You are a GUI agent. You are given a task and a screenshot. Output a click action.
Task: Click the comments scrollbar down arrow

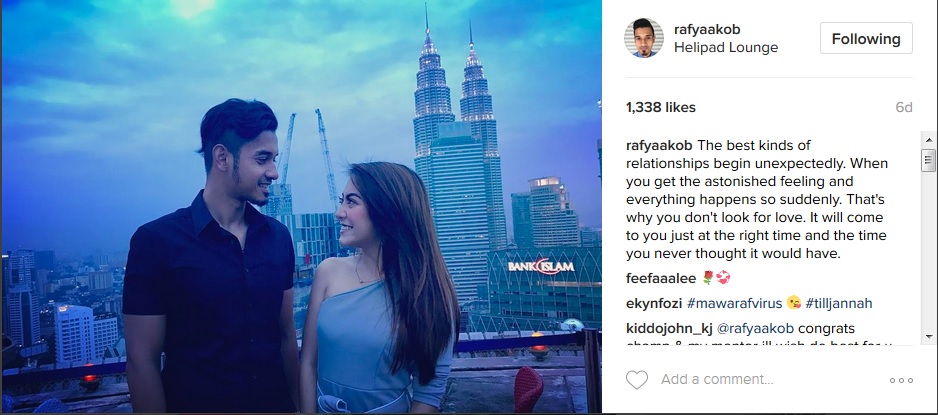(x=928, y=337)
